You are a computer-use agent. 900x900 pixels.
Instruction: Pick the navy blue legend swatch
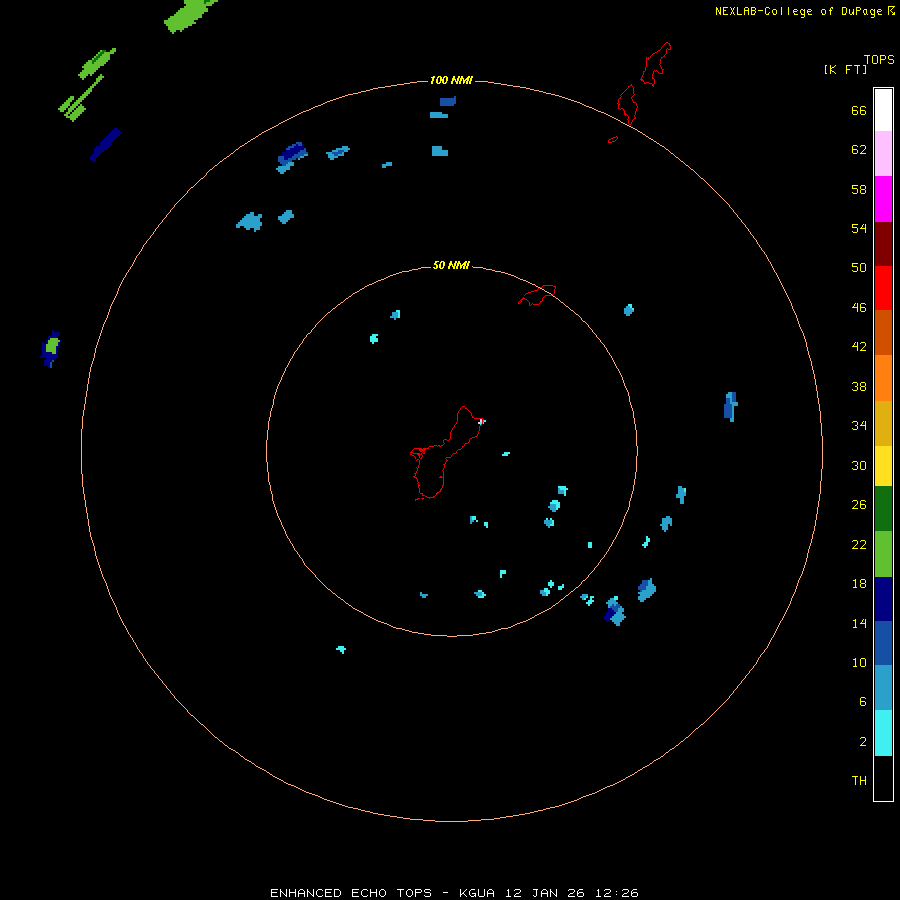pos(883,599)
